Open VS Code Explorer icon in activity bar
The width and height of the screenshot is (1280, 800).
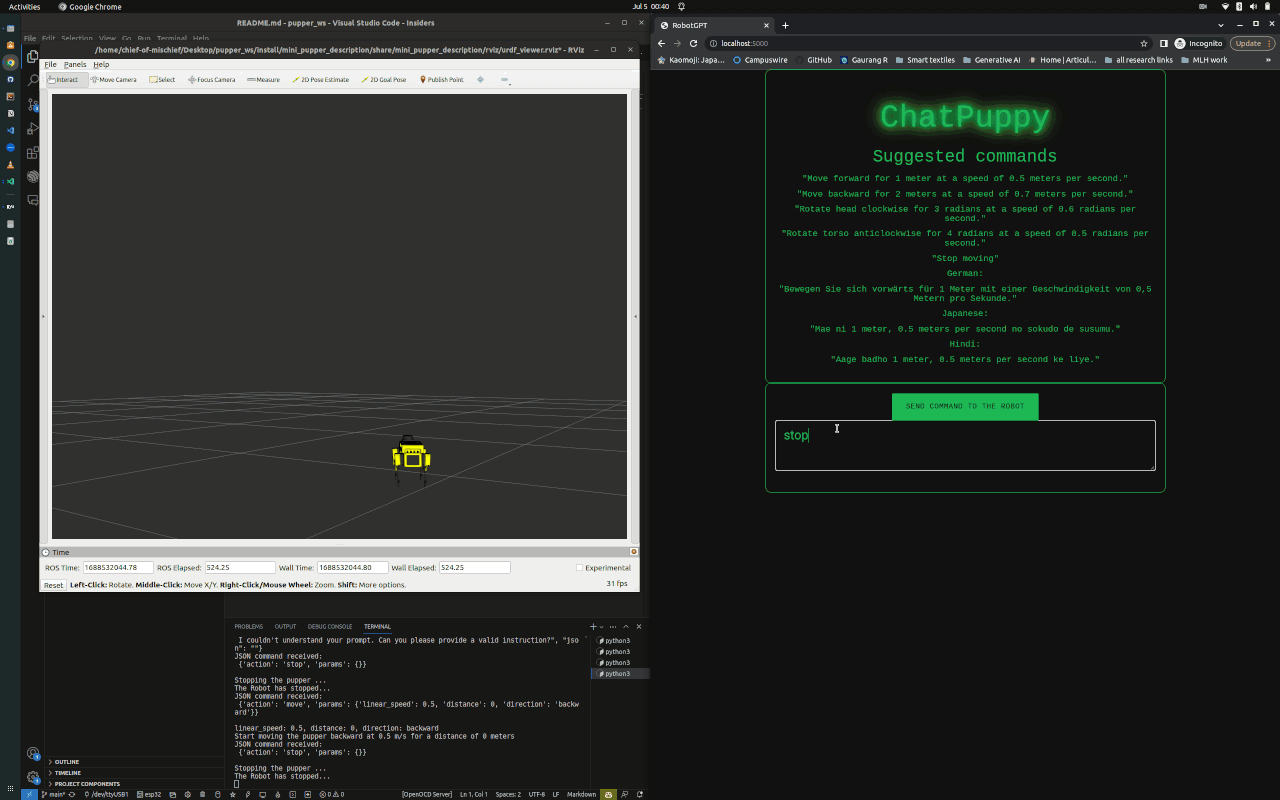[x=33, y=57]
